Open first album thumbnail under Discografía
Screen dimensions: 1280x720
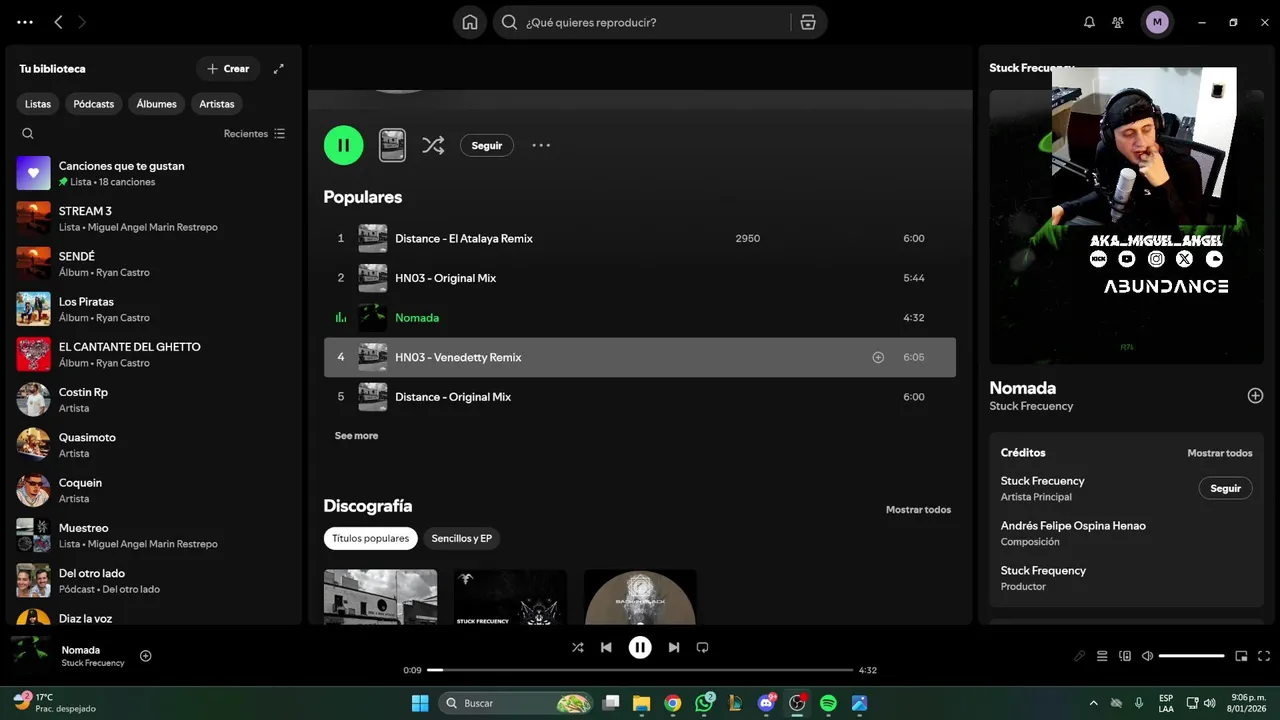click(380, 597)
